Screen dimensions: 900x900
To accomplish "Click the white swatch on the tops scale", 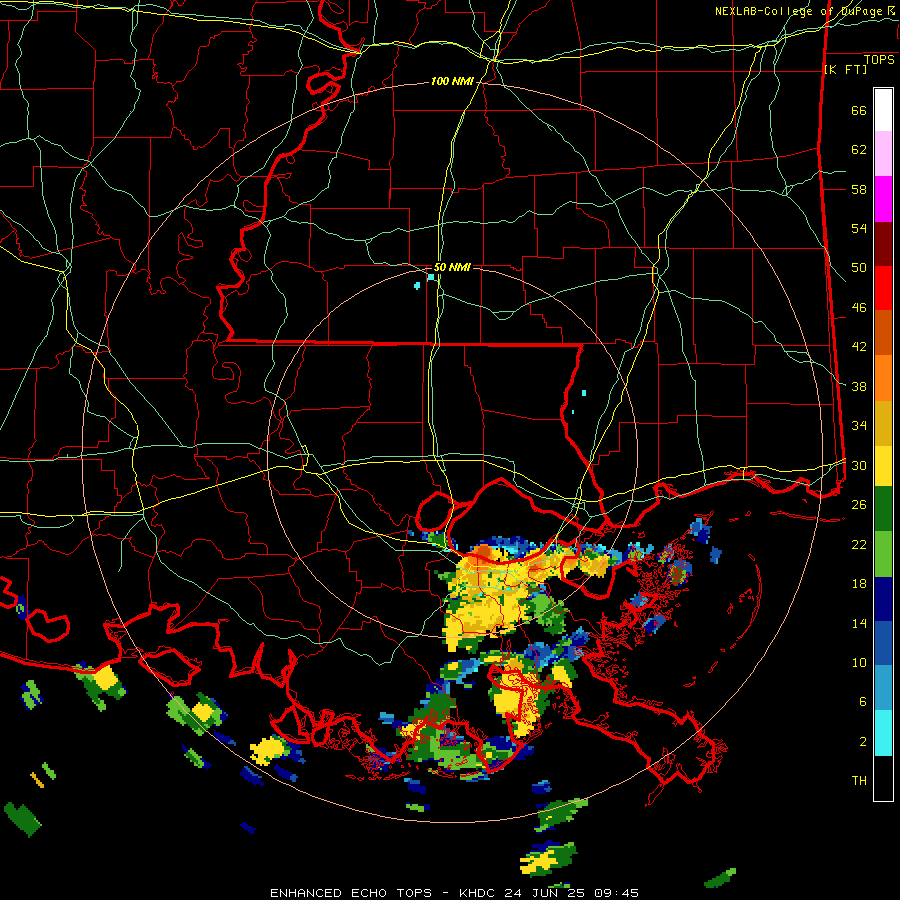I will pos(883,110).
